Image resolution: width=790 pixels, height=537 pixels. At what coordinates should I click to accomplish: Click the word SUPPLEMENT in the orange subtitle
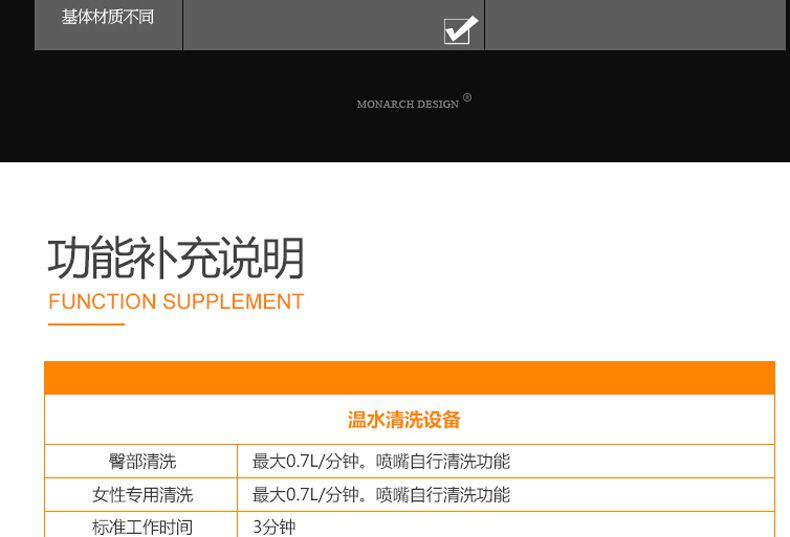(x=233, y=302)
